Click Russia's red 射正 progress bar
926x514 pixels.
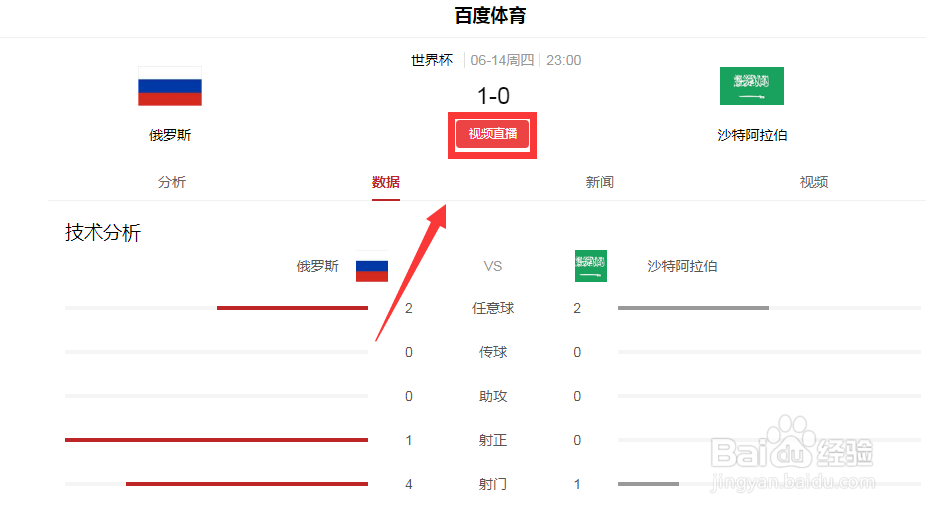coord(216,440)
